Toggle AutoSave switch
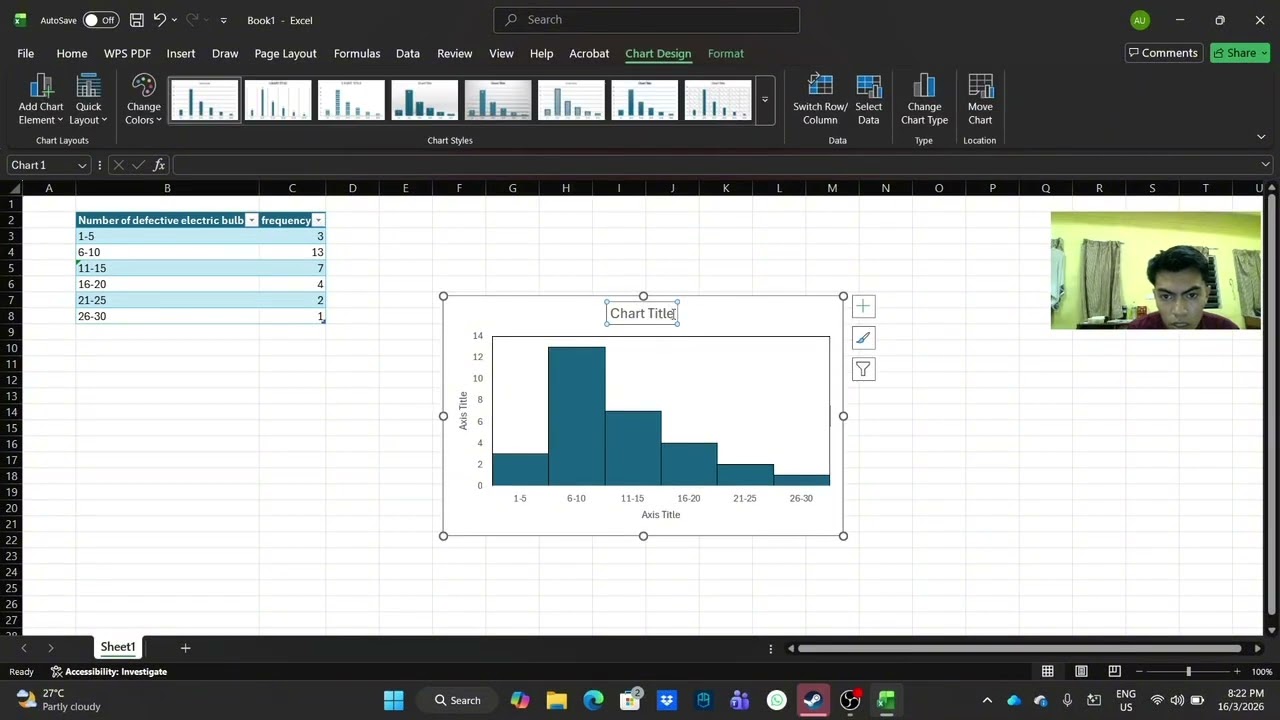 (100, 20)
